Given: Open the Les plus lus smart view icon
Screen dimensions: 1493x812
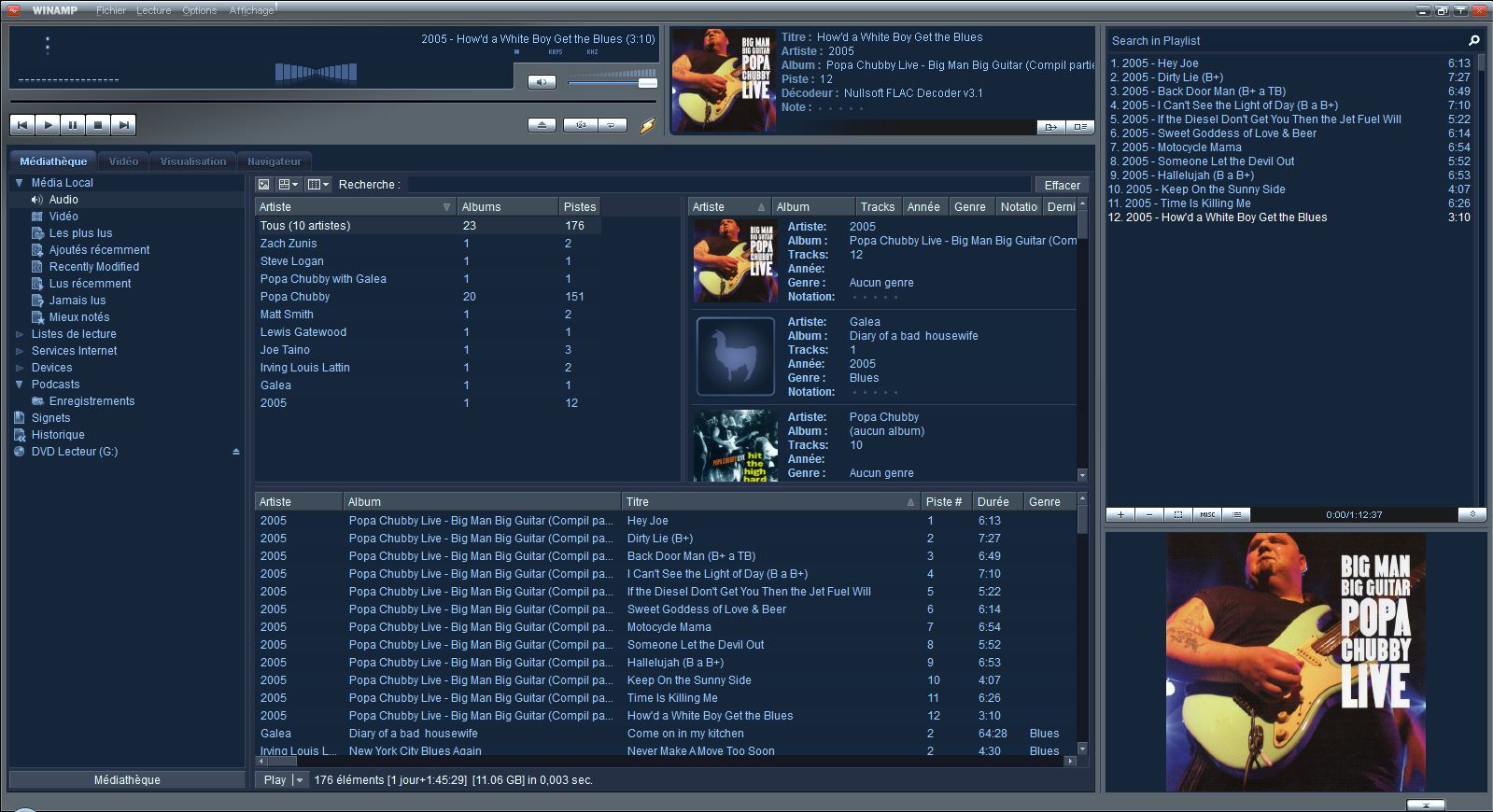Looking at the screenshot, I should 37,233.
